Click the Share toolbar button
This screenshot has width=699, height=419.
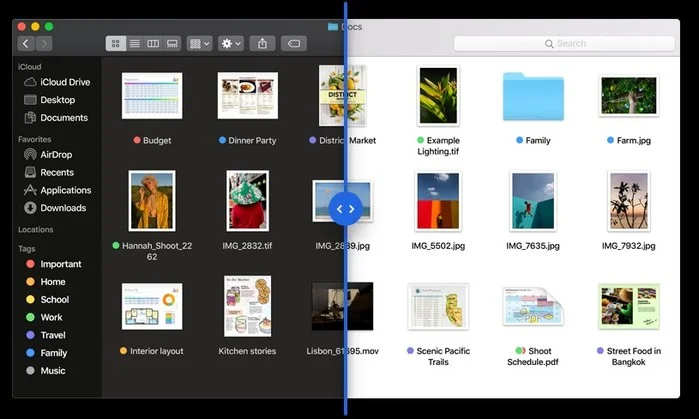263,43
